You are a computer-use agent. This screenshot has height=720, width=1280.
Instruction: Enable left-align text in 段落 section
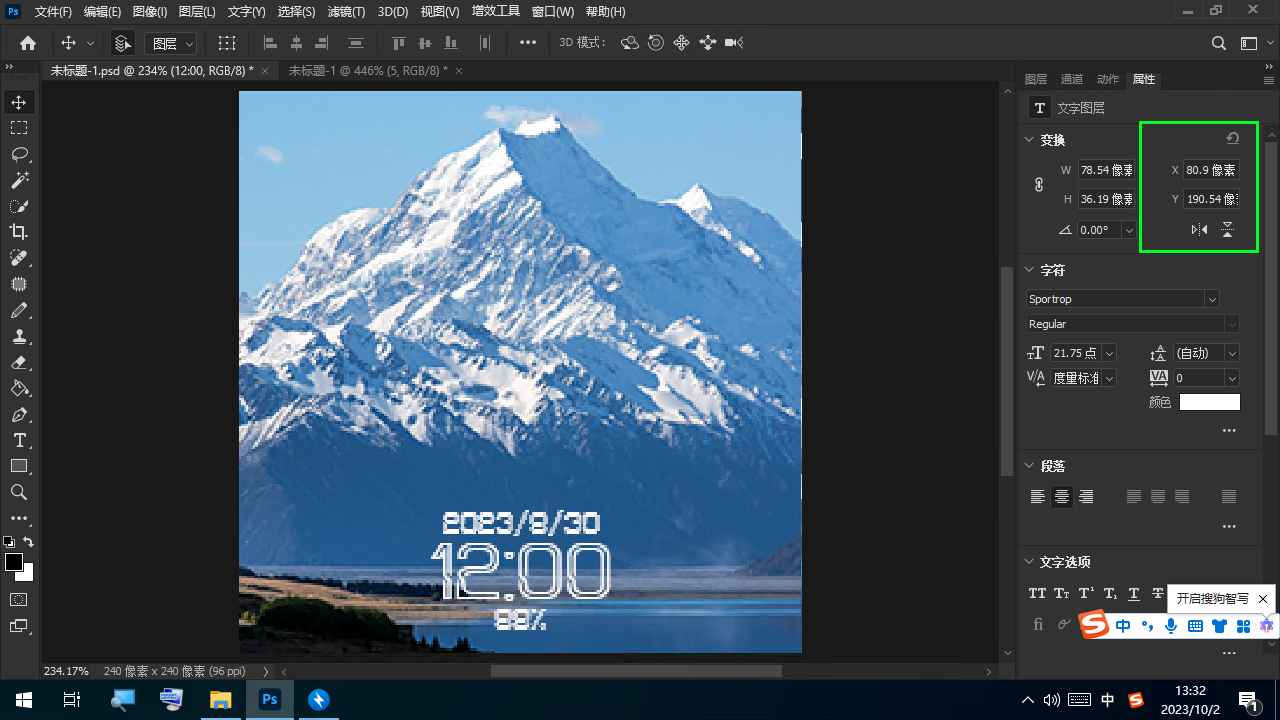pyautogui.click(x=1038, y=497)
